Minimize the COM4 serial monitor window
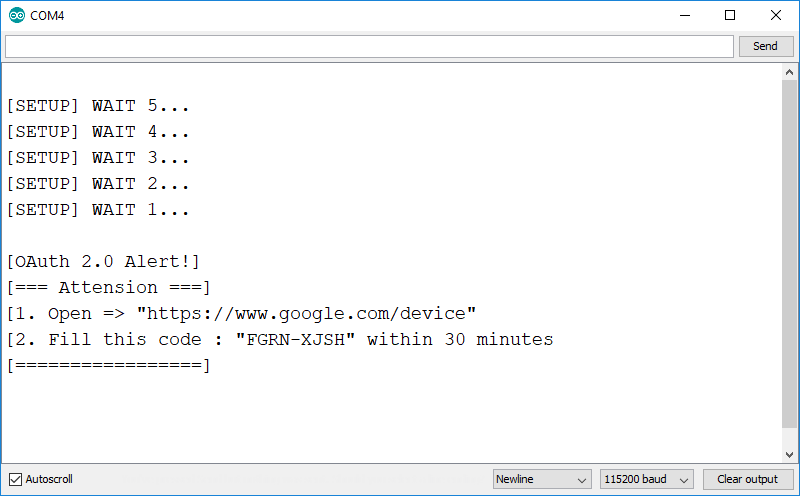 coord(685,15)
